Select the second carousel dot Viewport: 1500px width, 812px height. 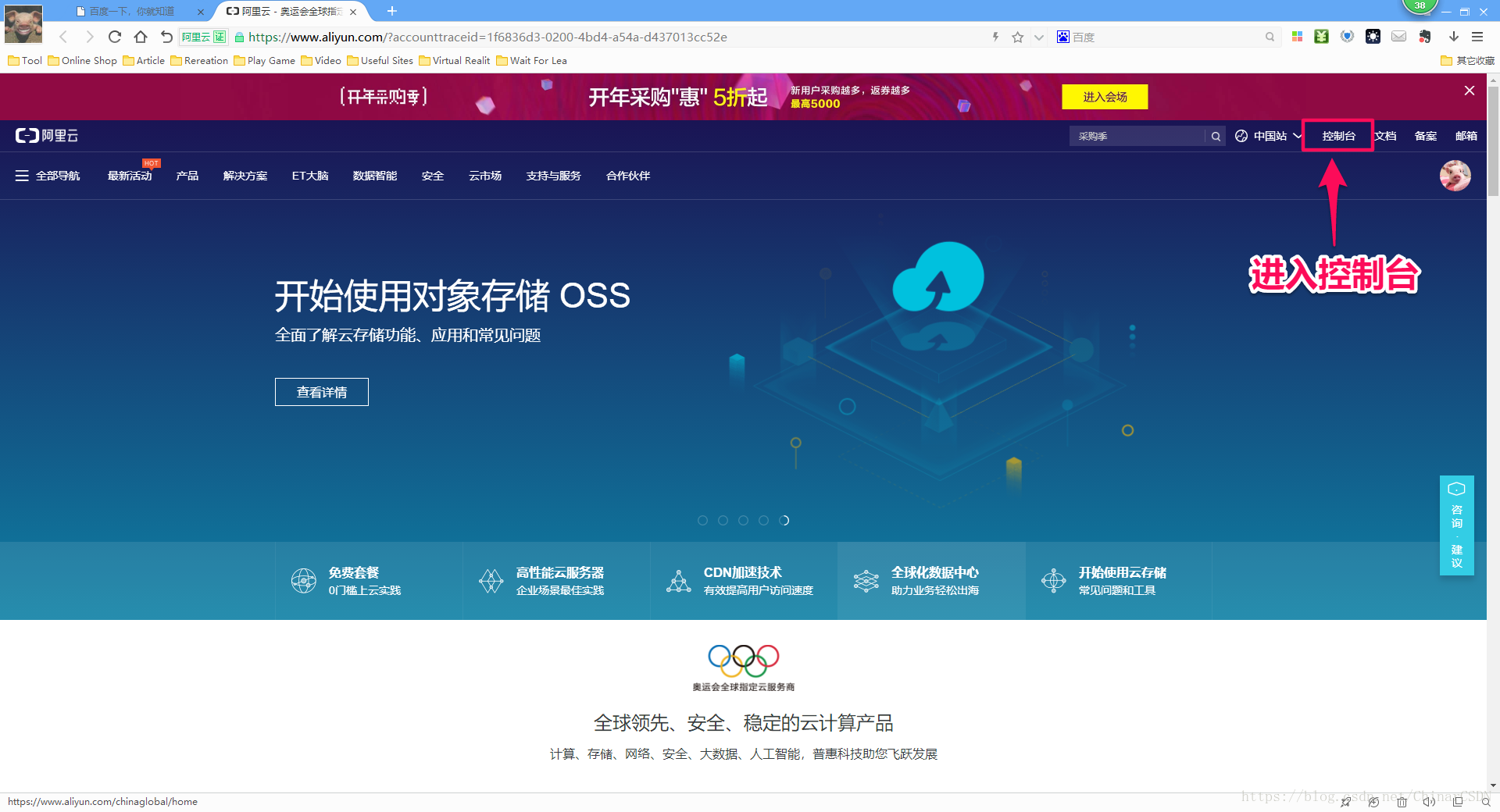click(723, 520)
